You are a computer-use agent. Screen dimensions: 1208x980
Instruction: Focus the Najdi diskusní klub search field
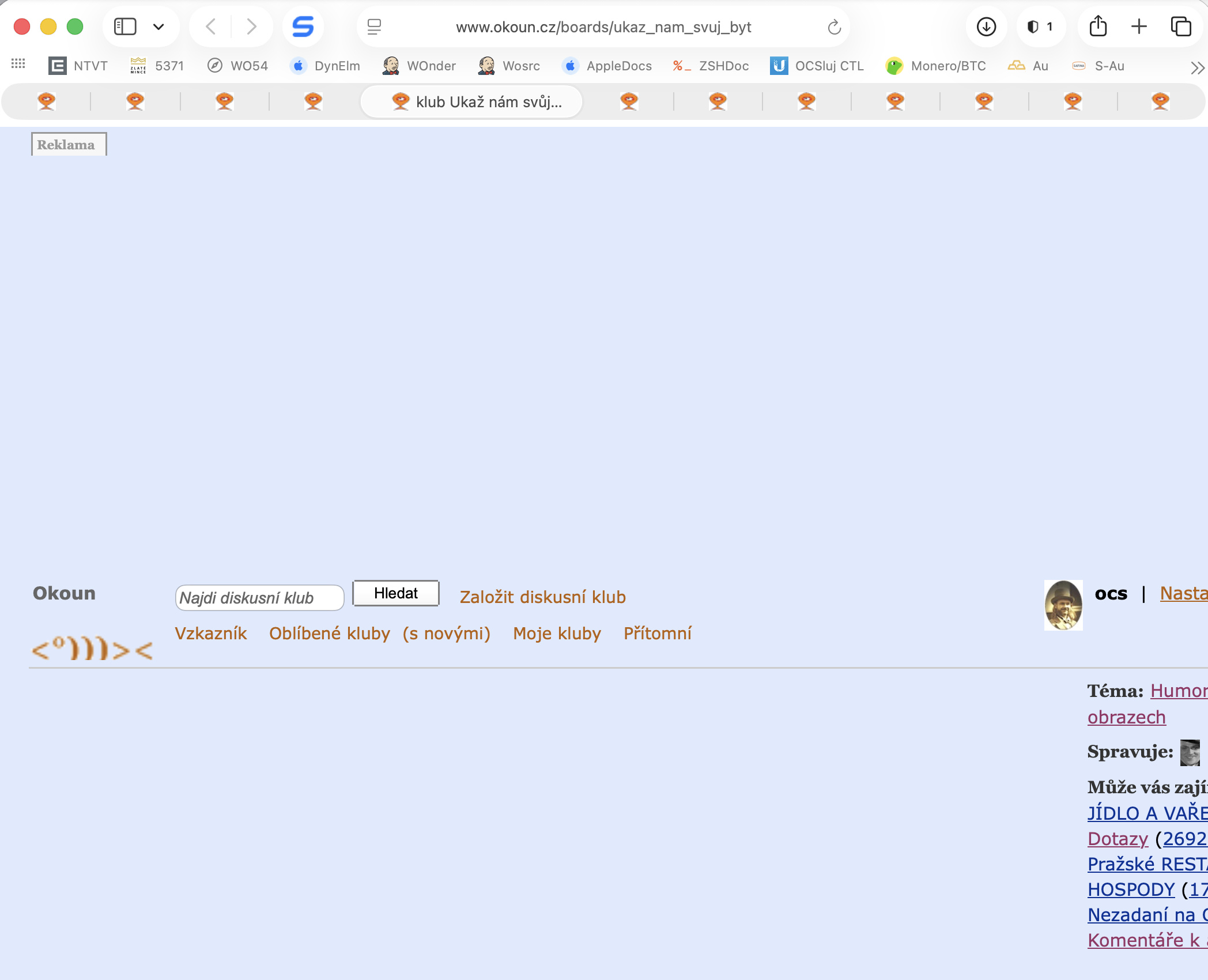tap(259, 598)
